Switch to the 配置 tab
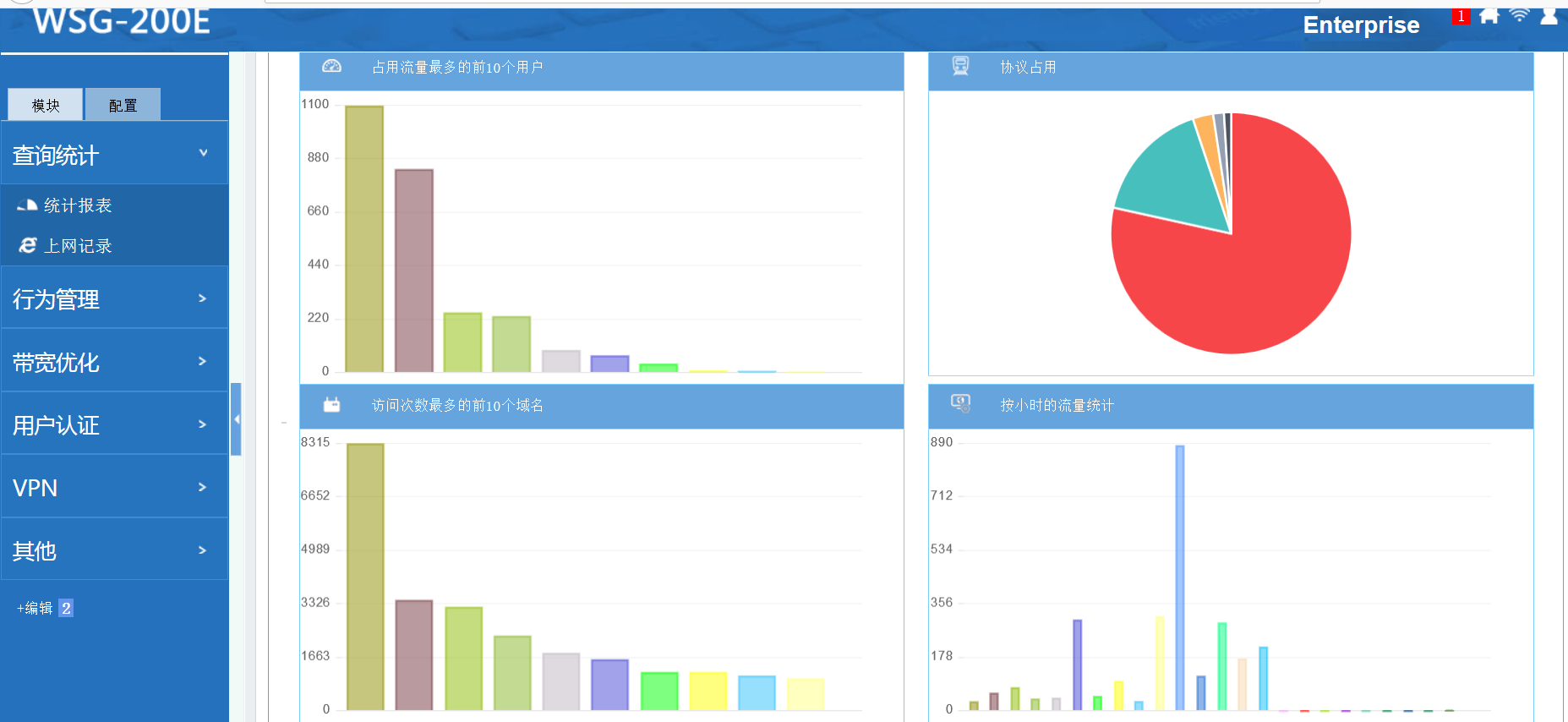The height and width of the screenshot is (722, 1568). pos(123,105)
